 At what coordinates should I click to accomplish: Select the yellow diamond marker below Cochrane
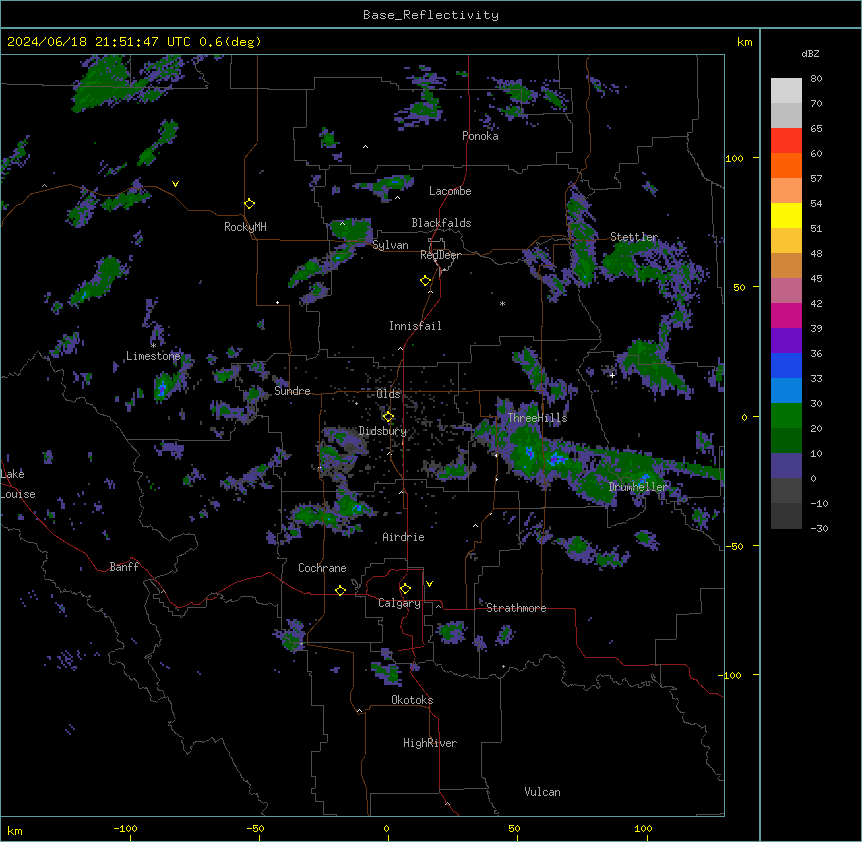point(340,590)
